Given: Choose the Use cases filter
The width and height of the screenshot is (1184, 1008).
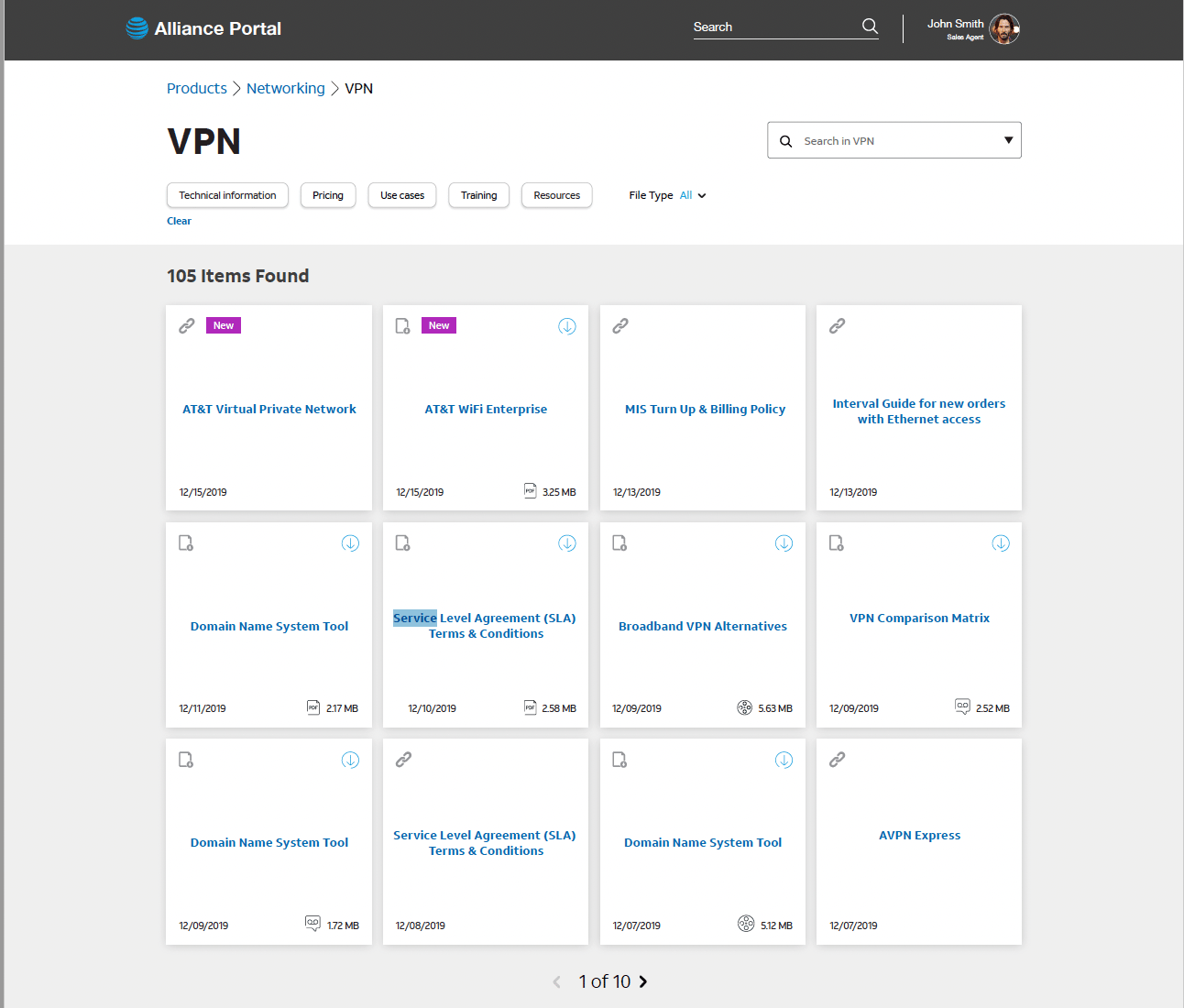Looking at the screenshot, I should [402, 195].
